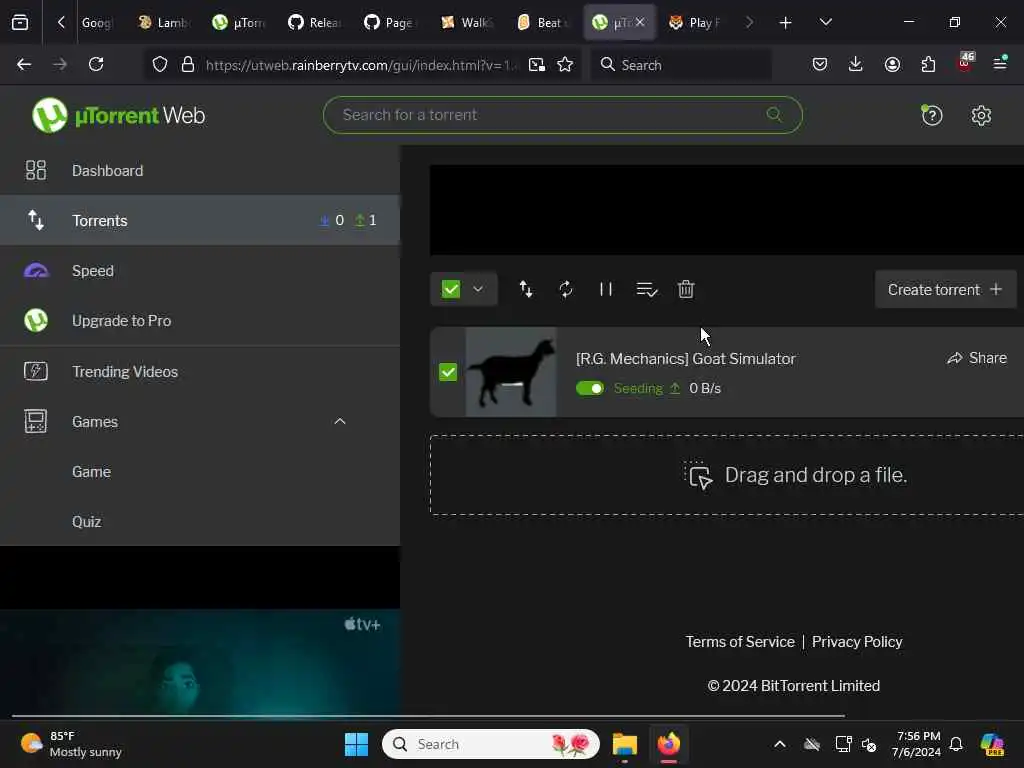The image size is (1024, 768).
Task: Open Trending Videos sidebar item
Action: pyautogui.click(x=200, y=371)
